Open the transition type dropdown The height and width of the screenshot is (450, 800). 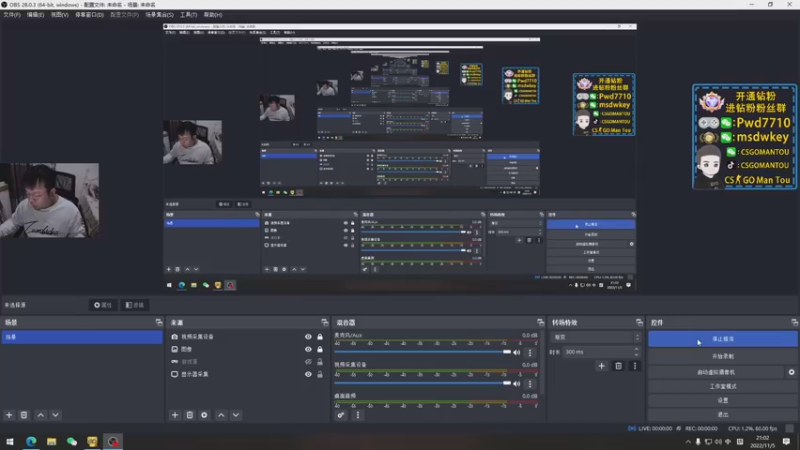point(596,337)
